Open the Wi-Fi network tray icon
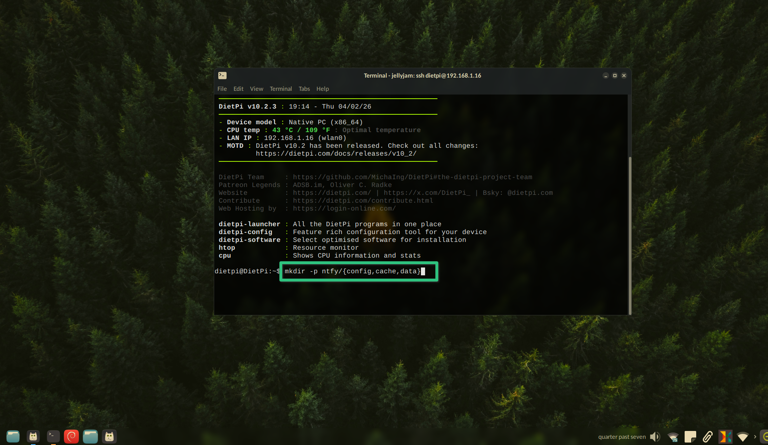This screenshot has height=445, width=768. coord(743,437)
